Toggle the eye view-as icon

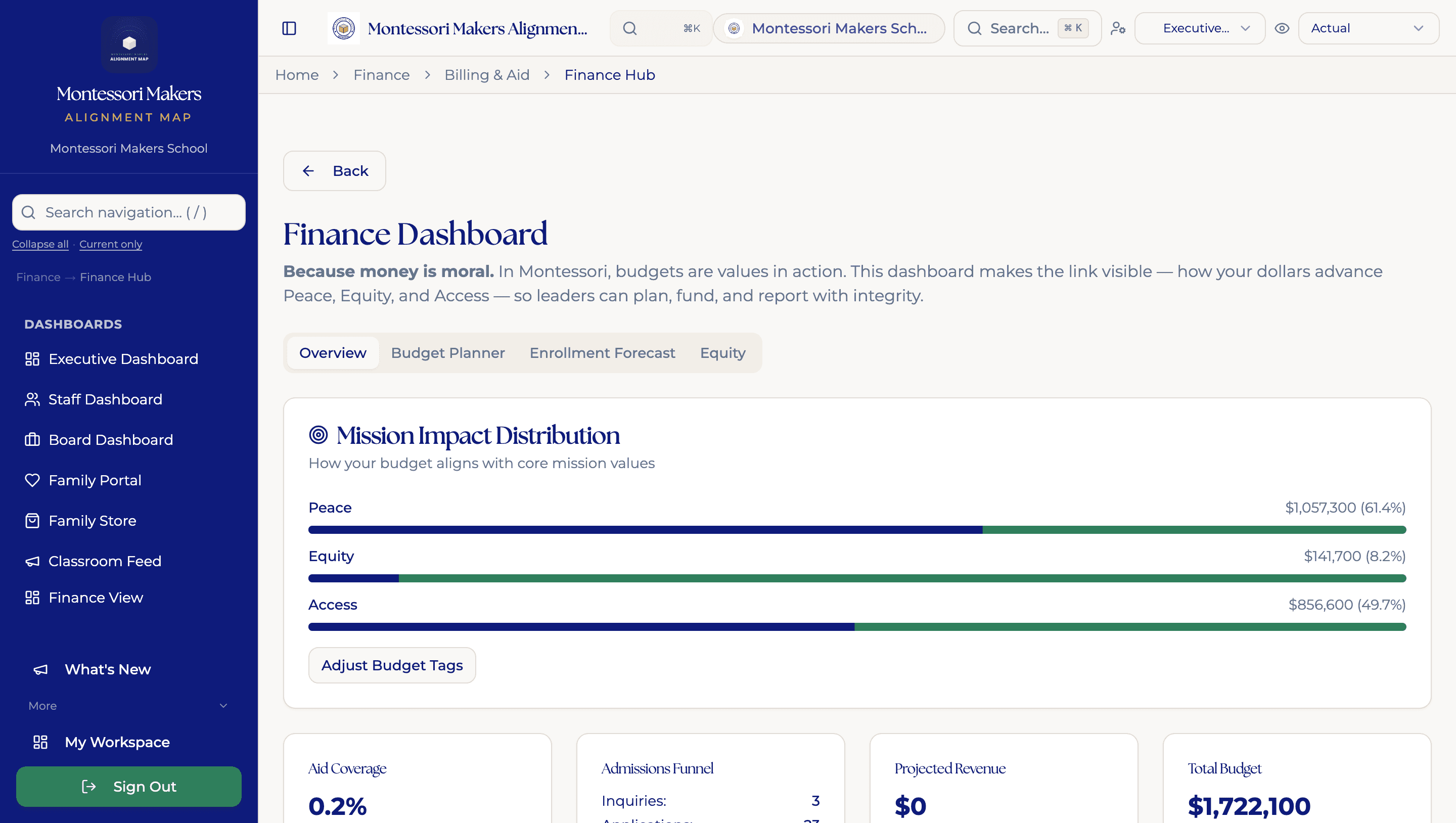click(1282, 28)
